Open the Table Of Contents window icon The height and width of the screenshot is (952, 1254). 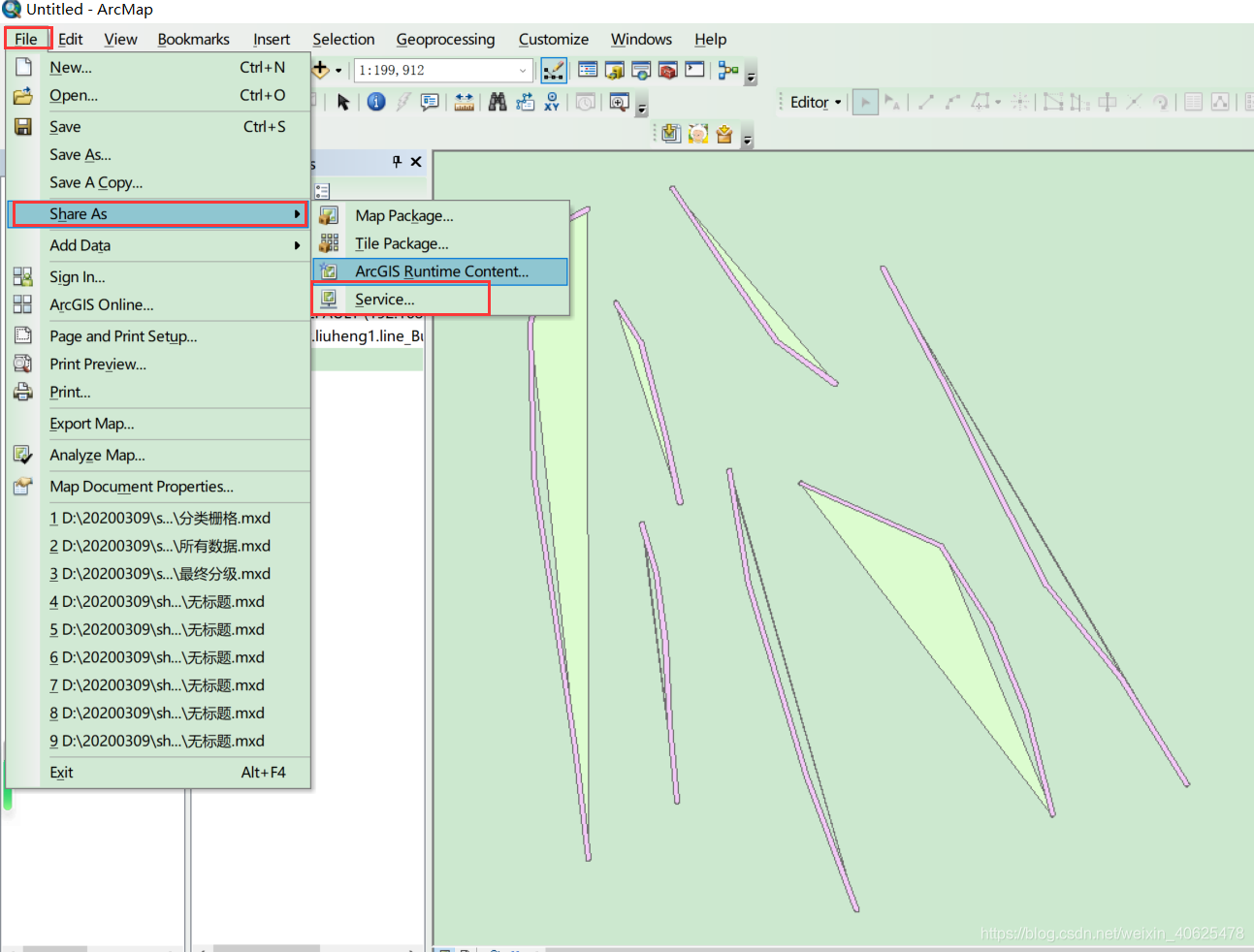[588, 70]
